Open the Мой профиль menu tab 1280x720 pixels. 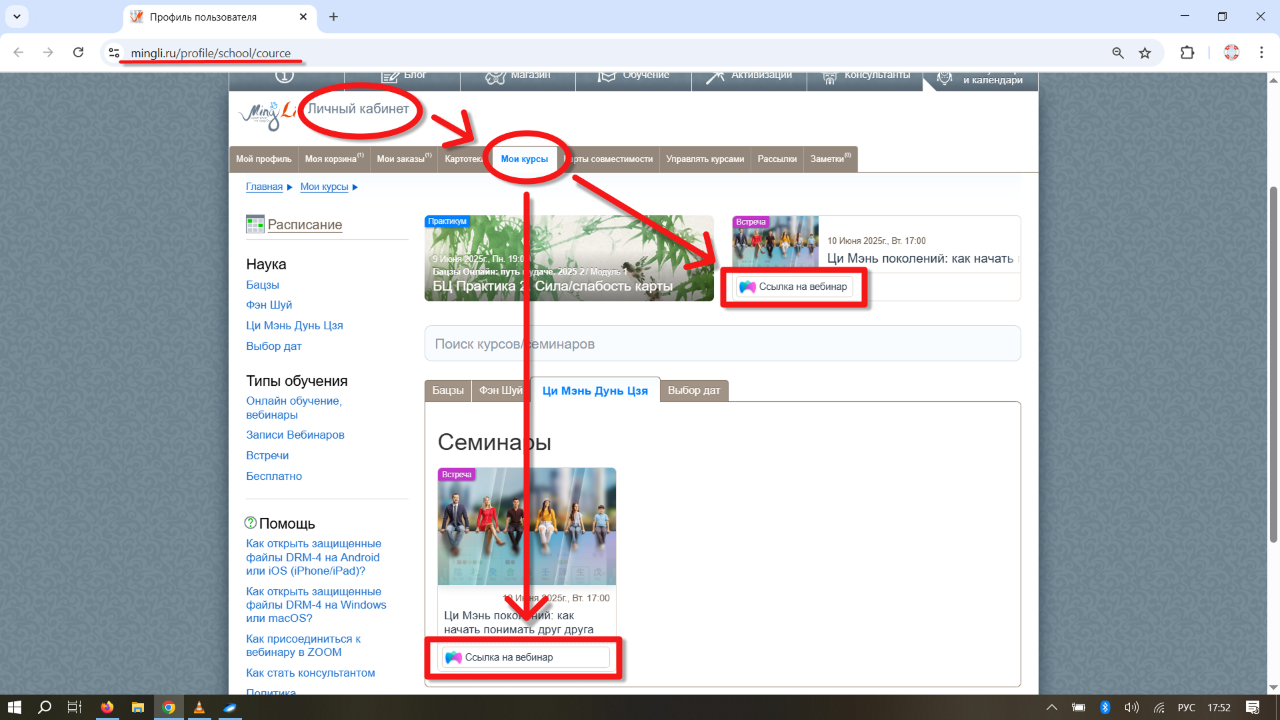coord(263,159)
